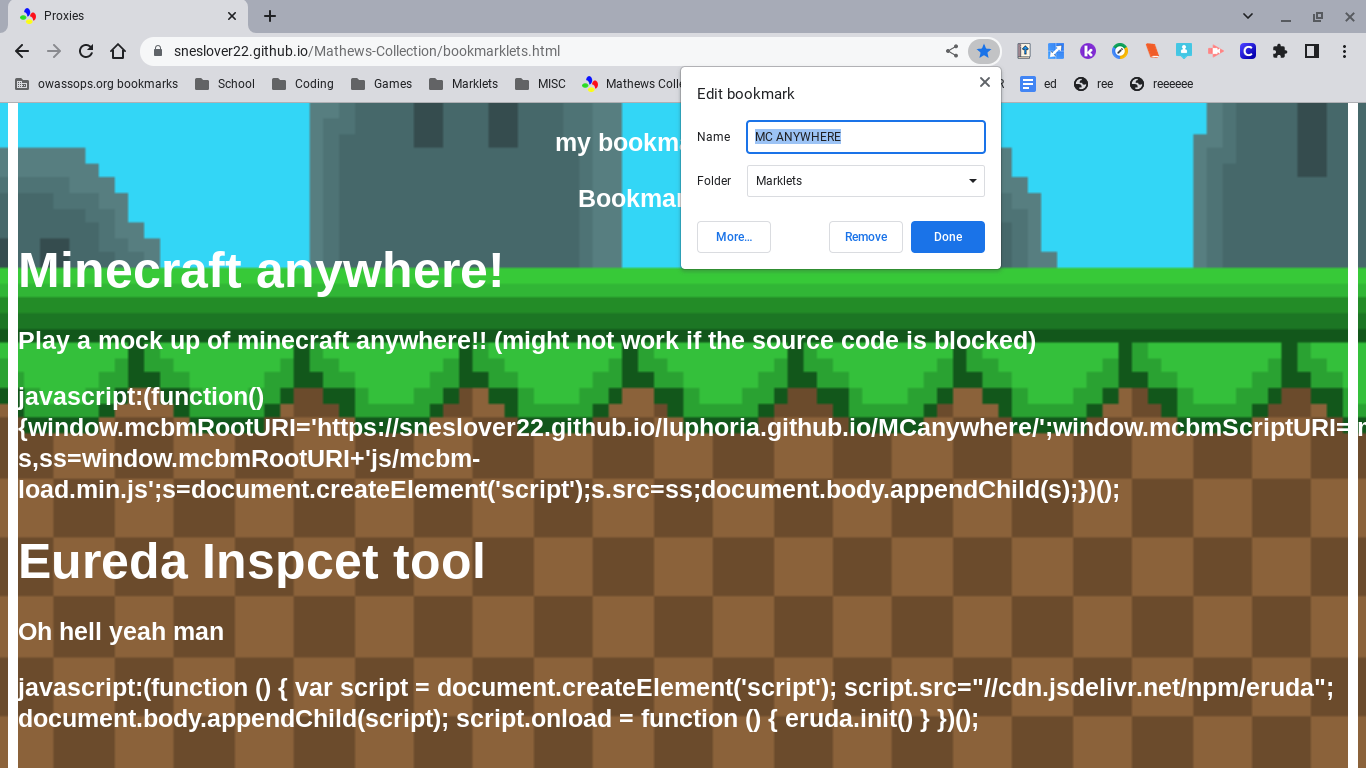The width and height of the screenshot is (1366, 768).
Task: Click the 'Eureda Inspcet tool' heading
Action: (251, 561)
